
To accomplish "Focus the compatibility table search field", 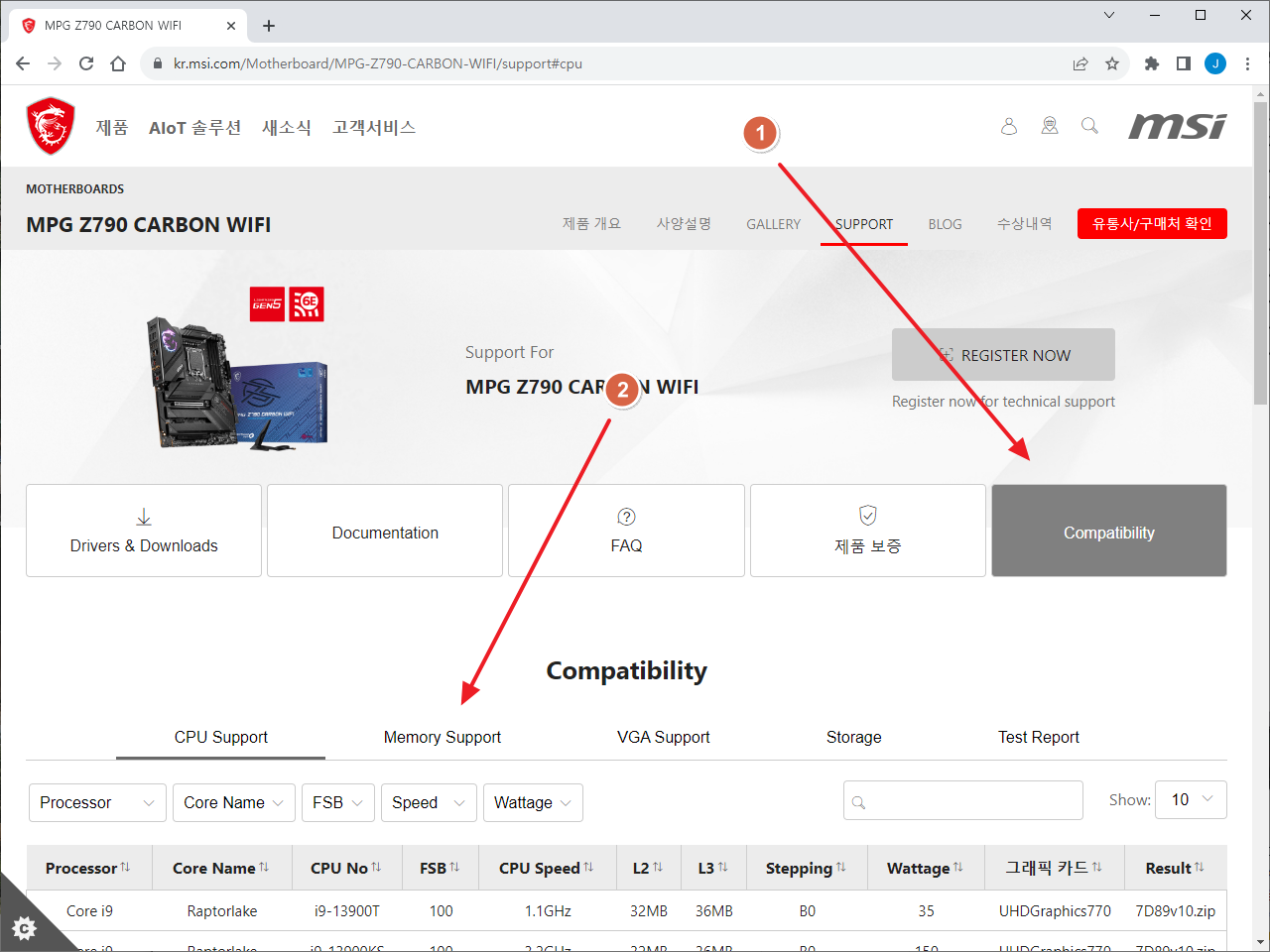I will click(x=963, y=800).
